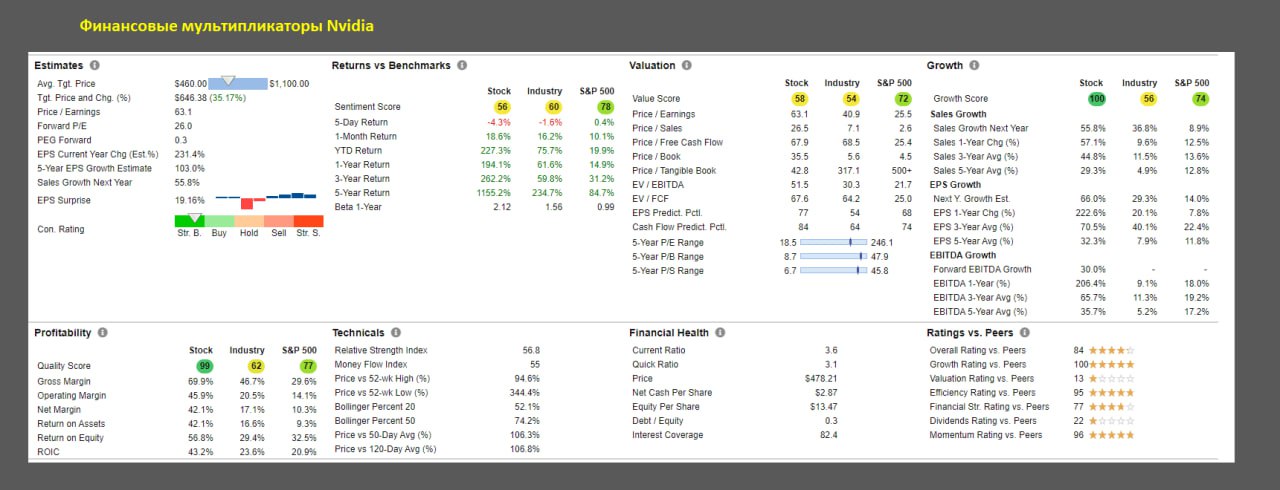Click the Beta 1-Year row label
Screen dimensions: 1280x490
tap(359, 206)
